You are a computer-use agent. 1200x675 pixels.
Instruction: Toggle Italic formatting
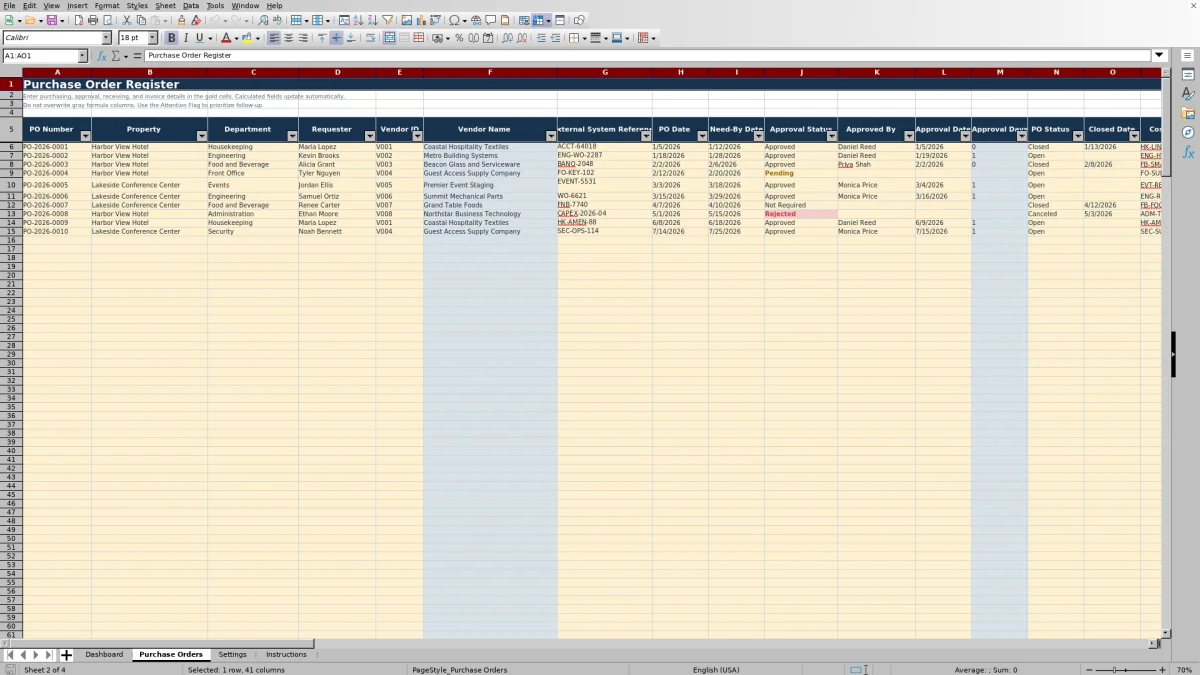(x=185, y=38)
